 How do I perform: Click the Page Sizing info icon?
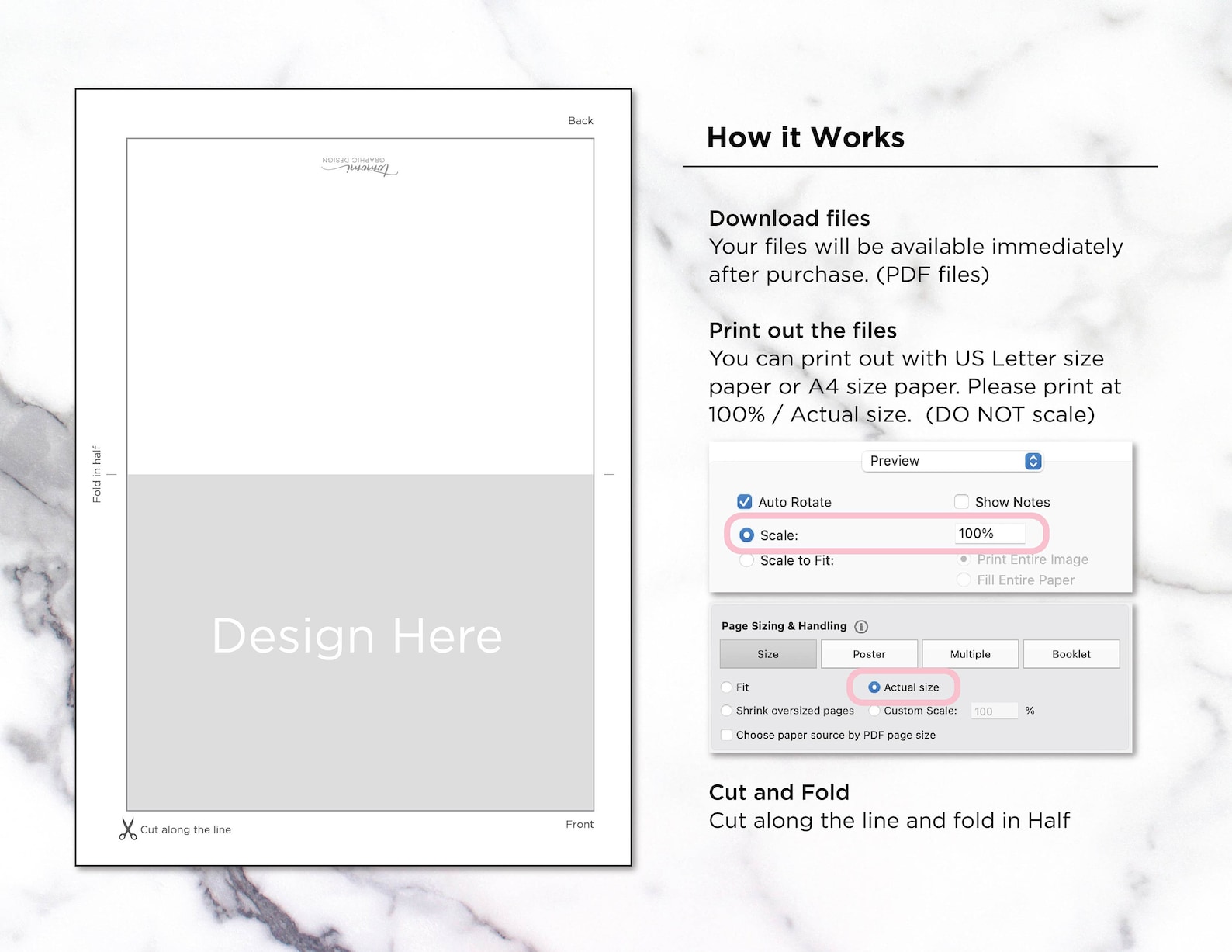(x=861, y=626)
